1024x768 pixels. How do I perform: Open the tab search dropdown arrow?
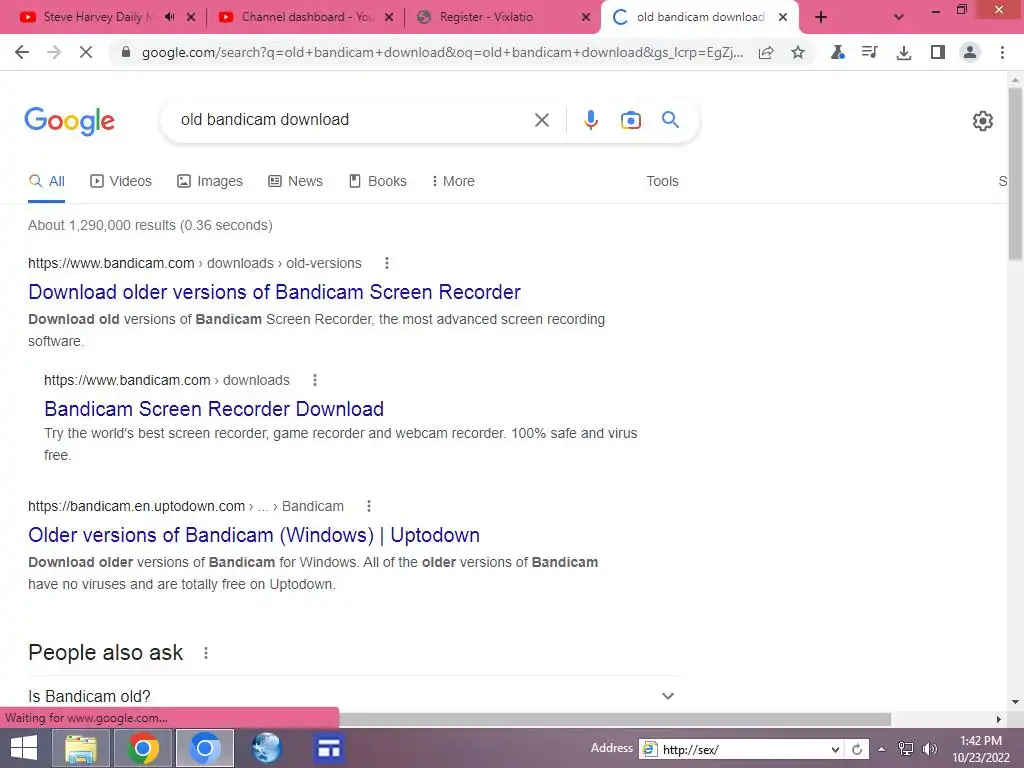coord(899,18)
